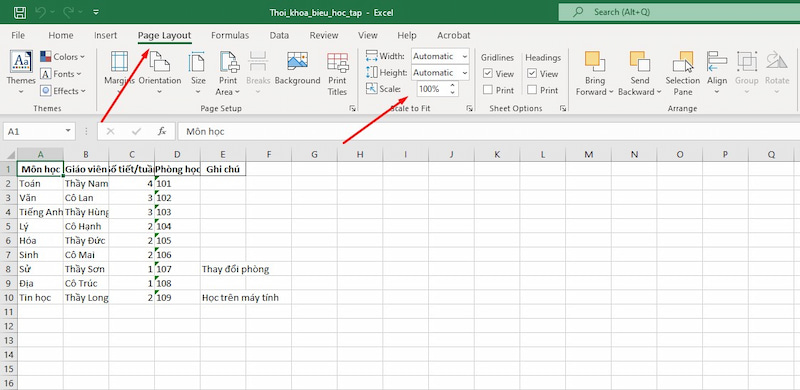Open the Print Area menu
The width and height of the screenshot is (800, 390).
(228, 72)
